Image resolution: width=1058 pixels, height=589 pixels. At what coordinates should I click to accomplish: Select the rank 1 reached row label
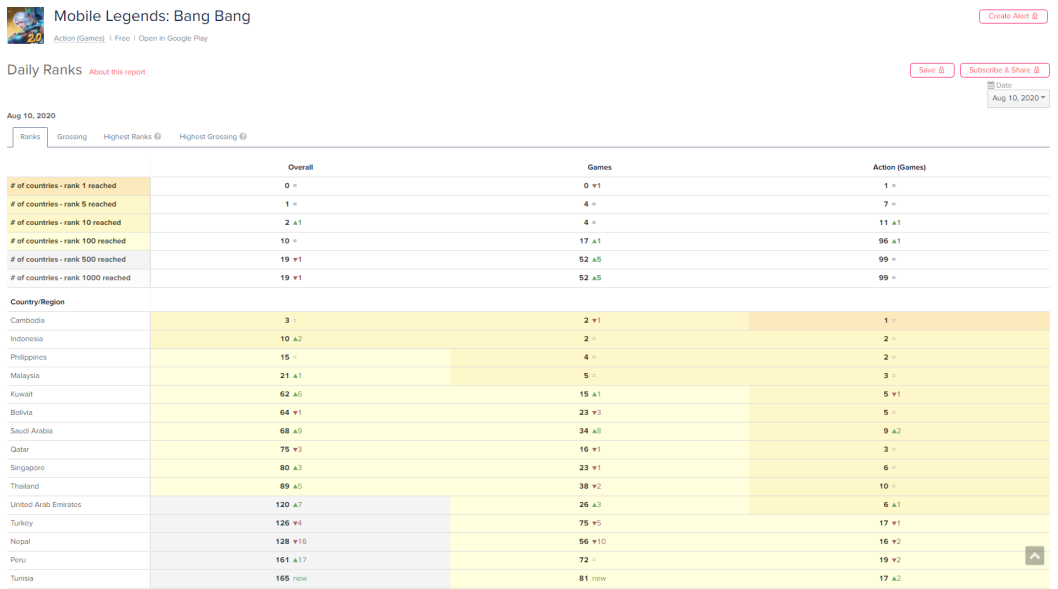tap(78, 186)
